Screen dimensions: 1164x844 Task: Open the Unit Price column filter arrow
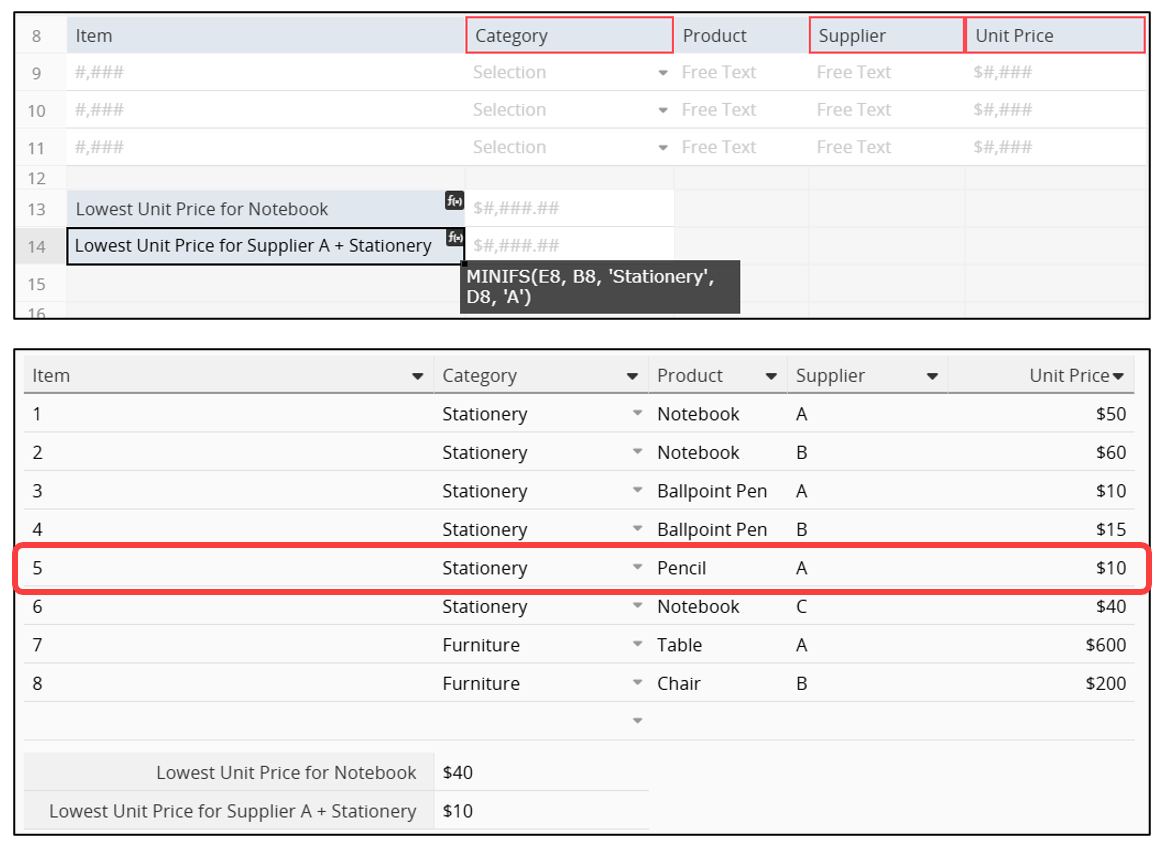(x=1118, y=377)
